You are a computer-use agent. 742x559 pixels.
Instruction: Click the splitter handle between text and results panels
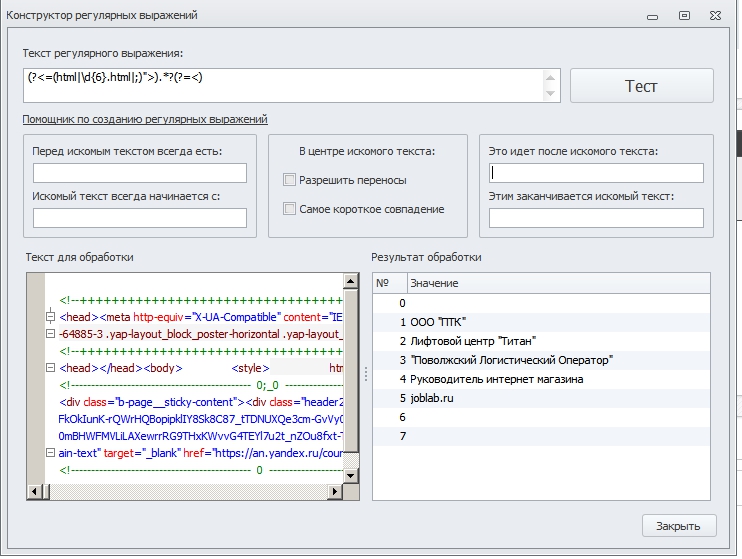pyautogui.click(x=366, y=374)
